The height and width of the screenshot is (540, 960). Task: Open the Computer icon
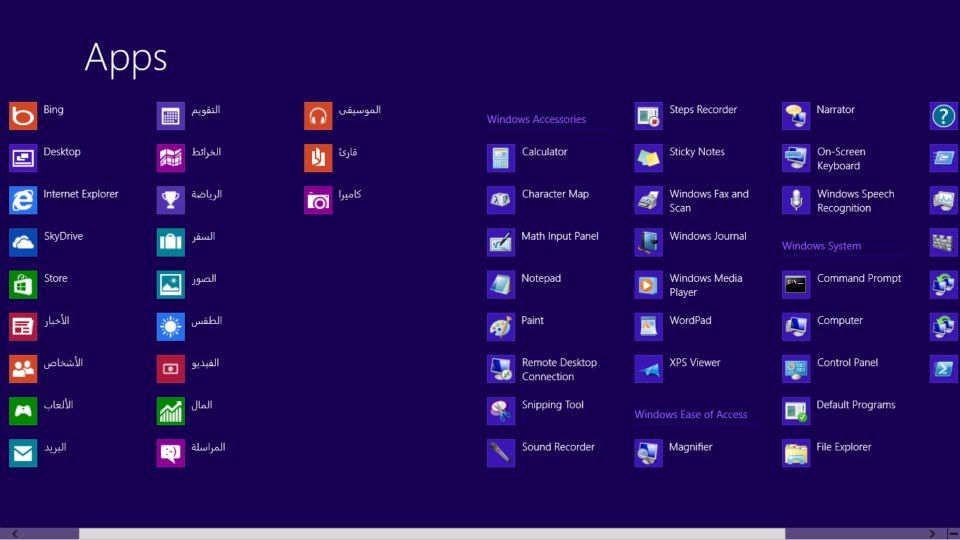point(796,327)
